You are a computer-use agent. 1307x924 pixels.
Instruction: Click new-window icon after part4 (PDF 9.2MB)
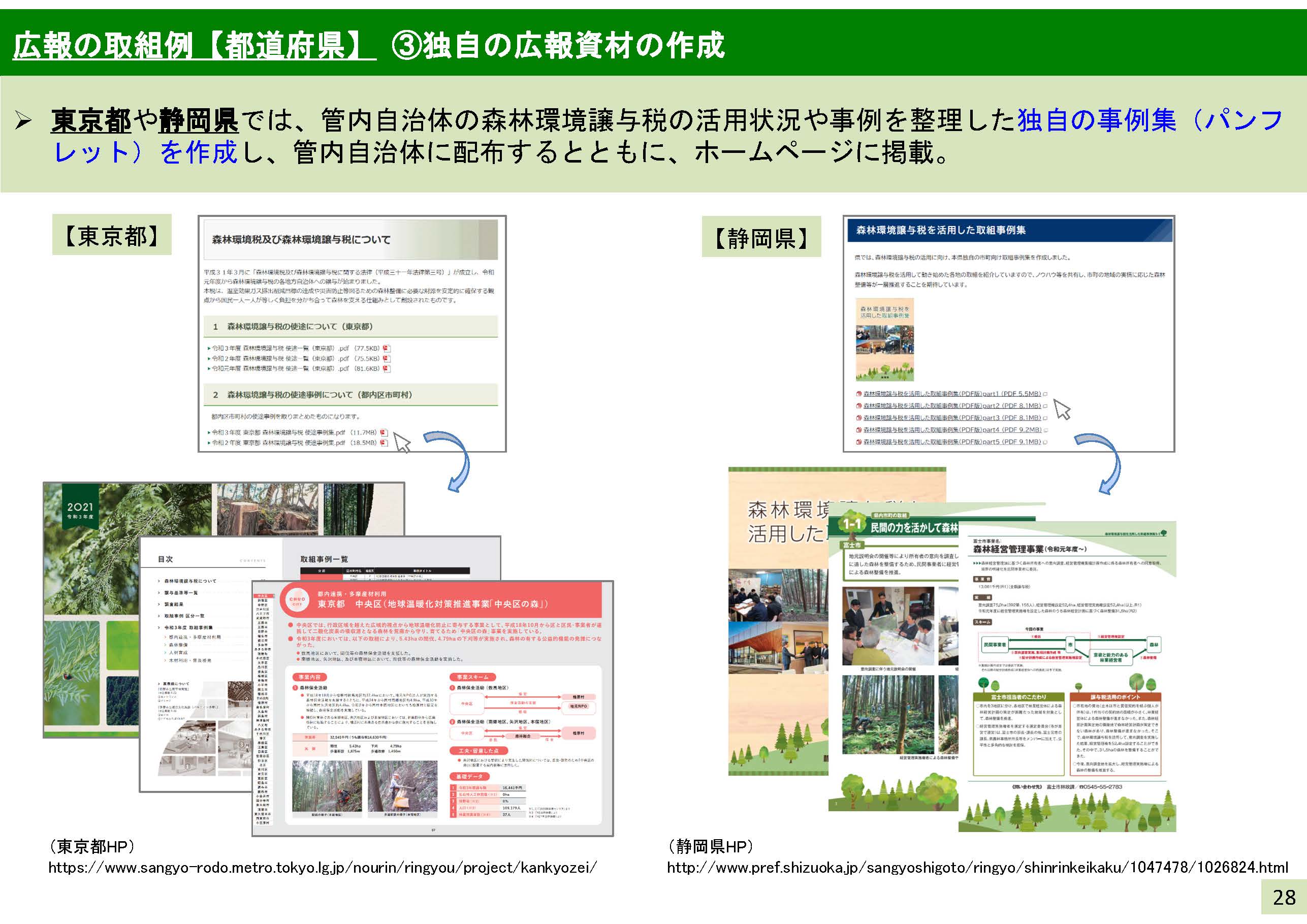(1045, 430)
